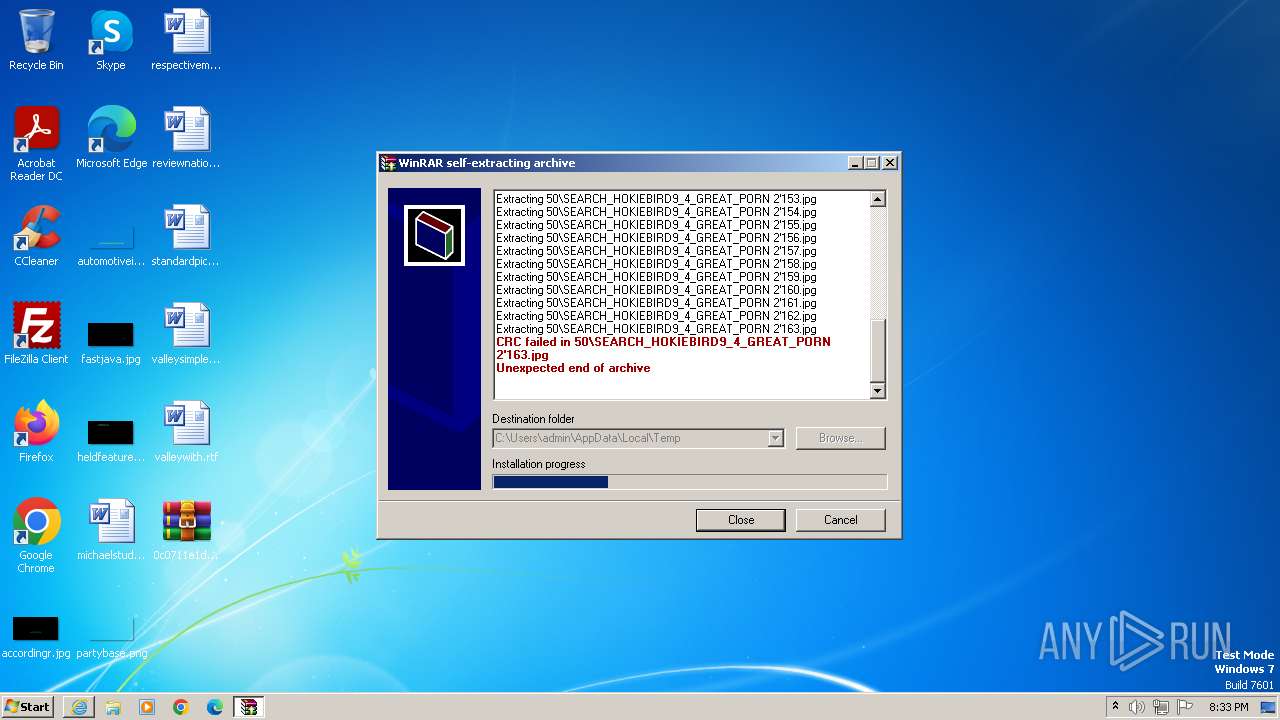1280x720 pixels.
Task: Close the WinRAR window with X button
Action: 890,163
